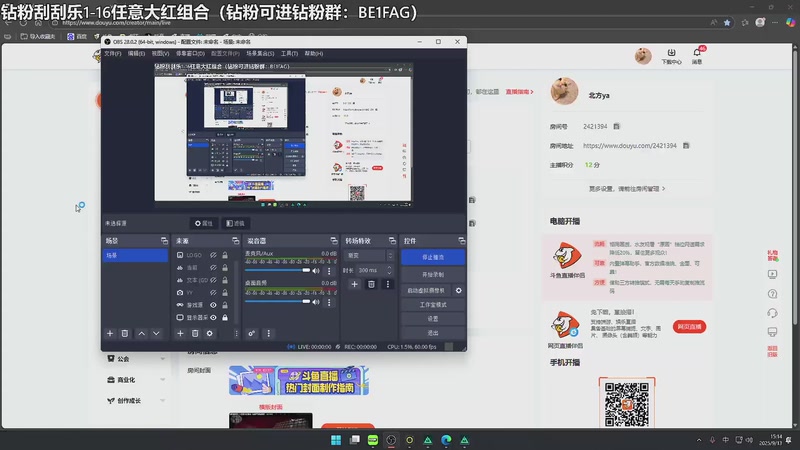Toggle lock on 游戏源 source
The image size is (800, 450).
[x=224, y=305]
